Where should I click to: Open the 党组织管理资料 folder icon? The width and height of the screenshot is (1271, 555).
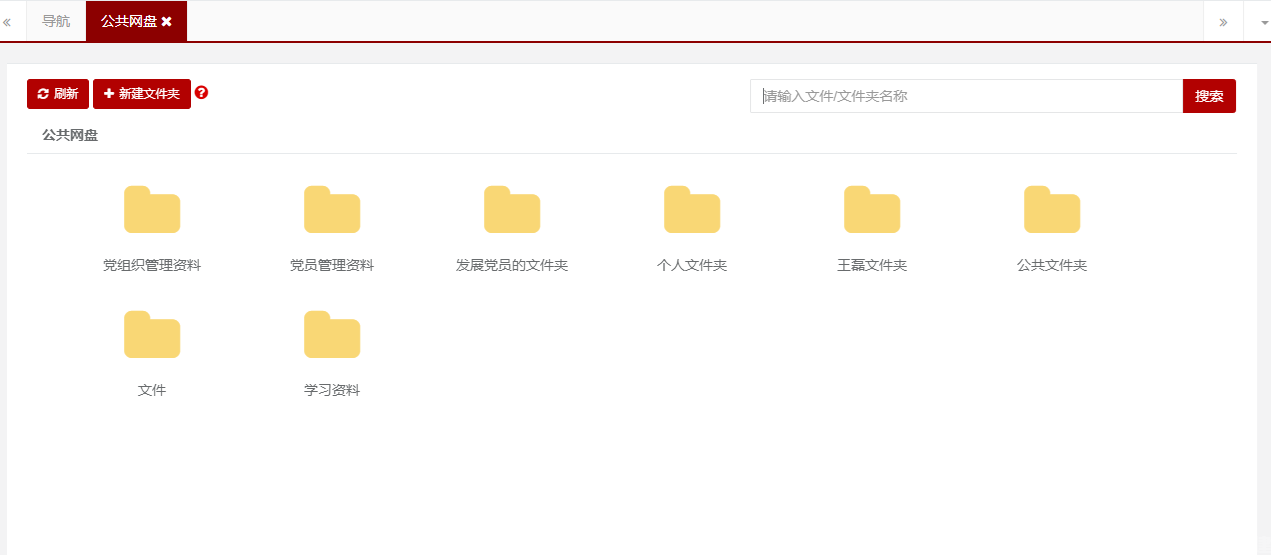tap(152, 210)
